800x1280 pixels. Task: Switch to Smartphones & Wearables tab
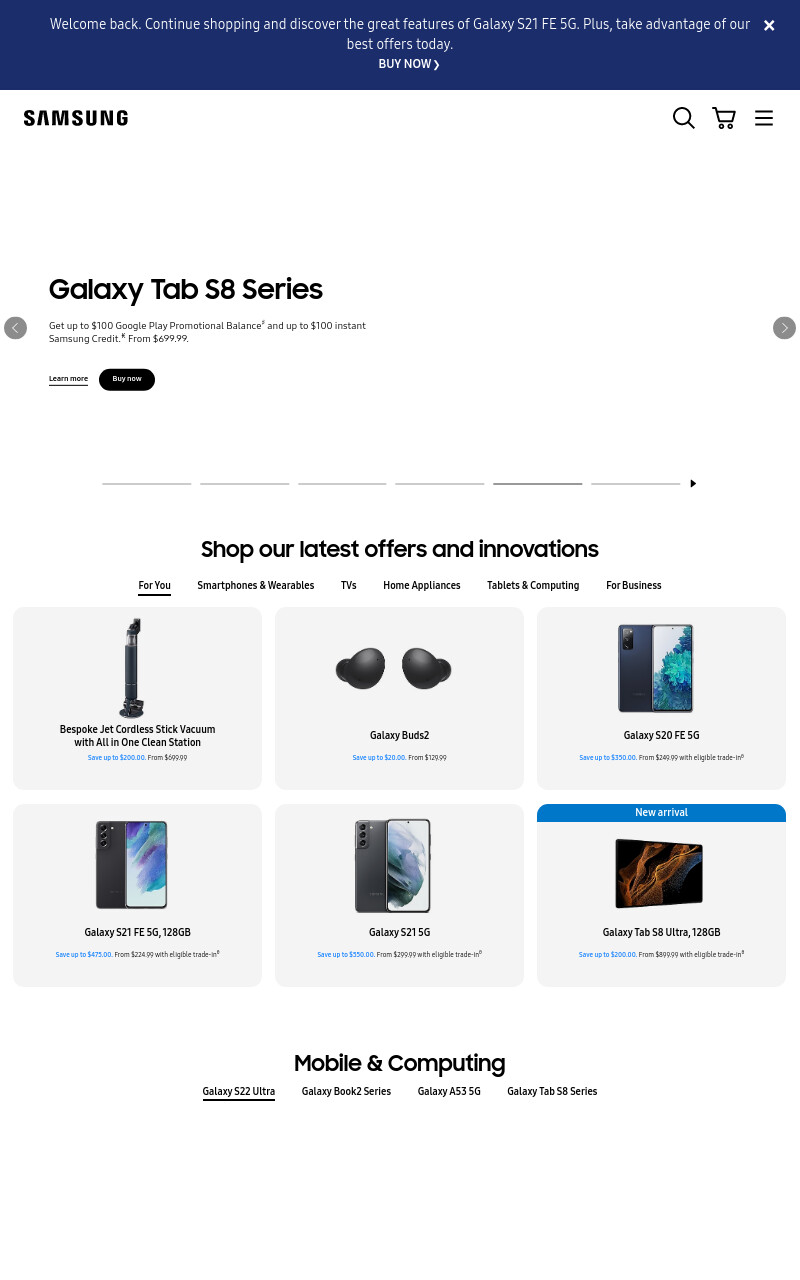point(256,586)
